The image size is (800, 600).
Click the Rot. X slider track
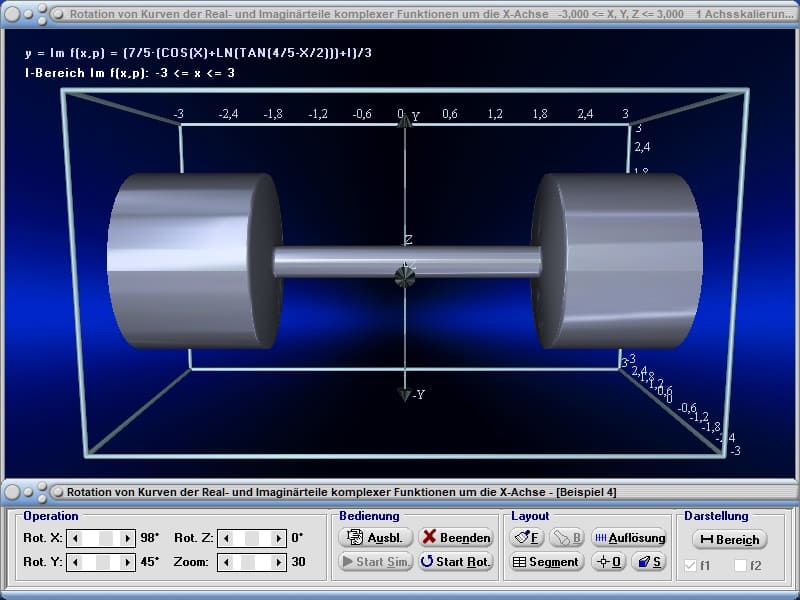tap(101, 538)
